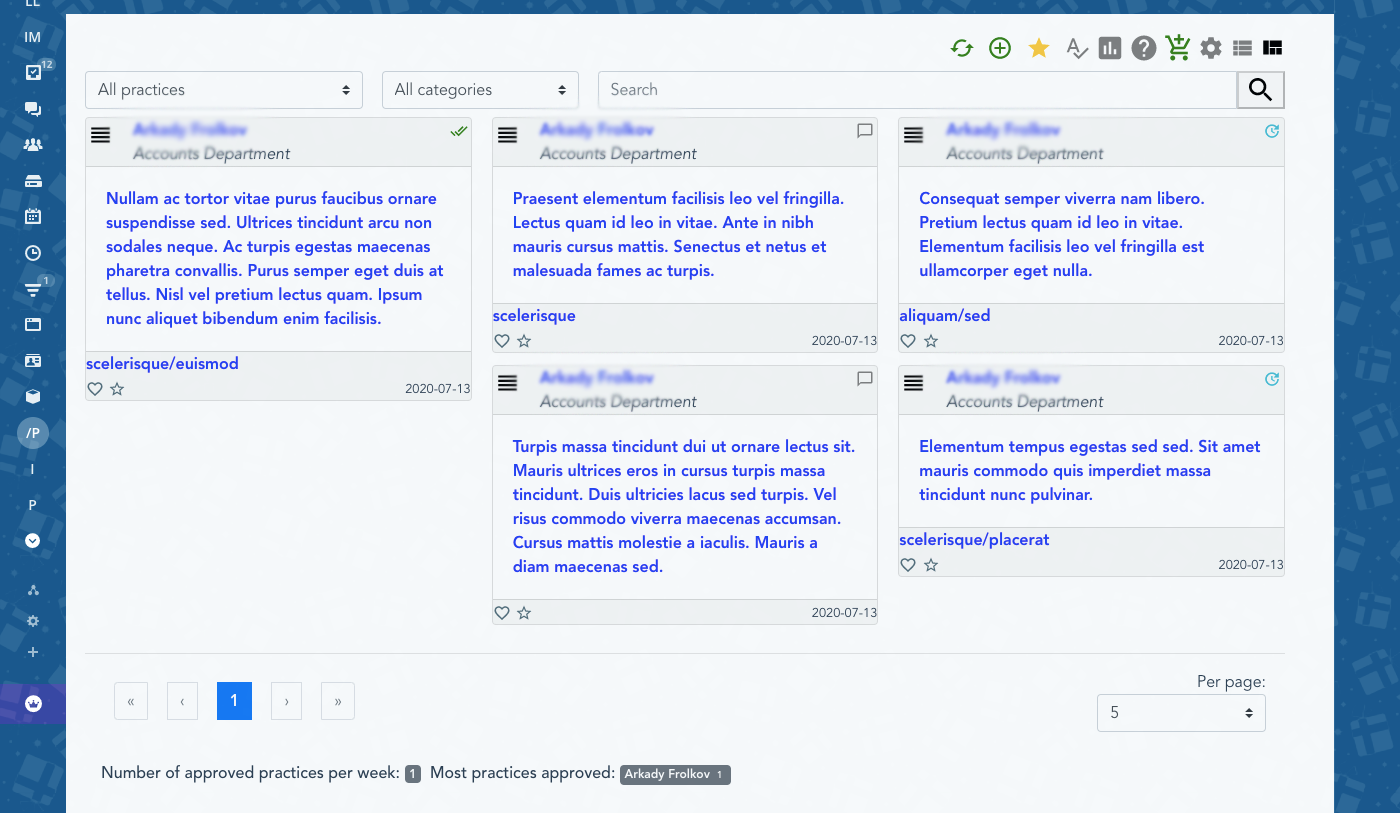Open help via question mark icon
Image resolution: width=1400 pixels, height=813 pixels.
point(1144,48)
